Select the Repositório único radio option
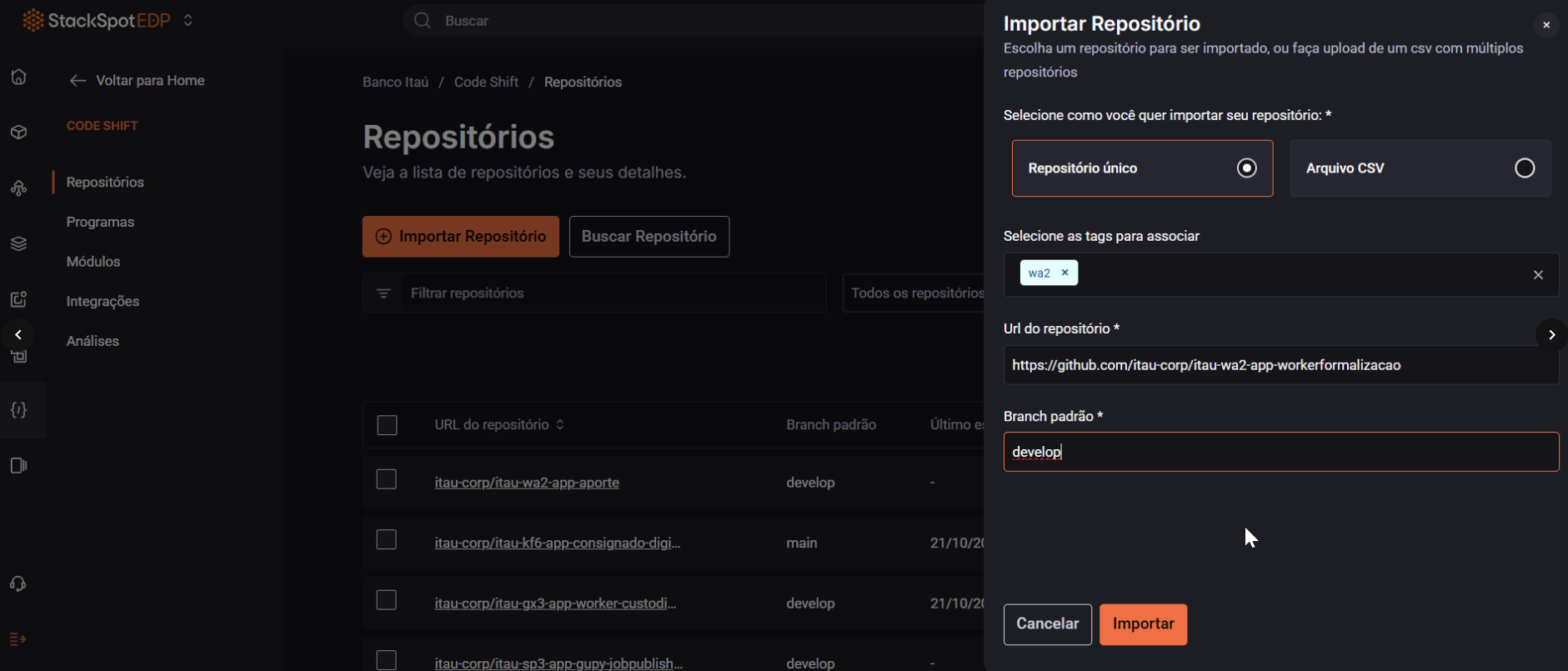This screenshot has width=1568, height=671. (x=1246, y=168)
